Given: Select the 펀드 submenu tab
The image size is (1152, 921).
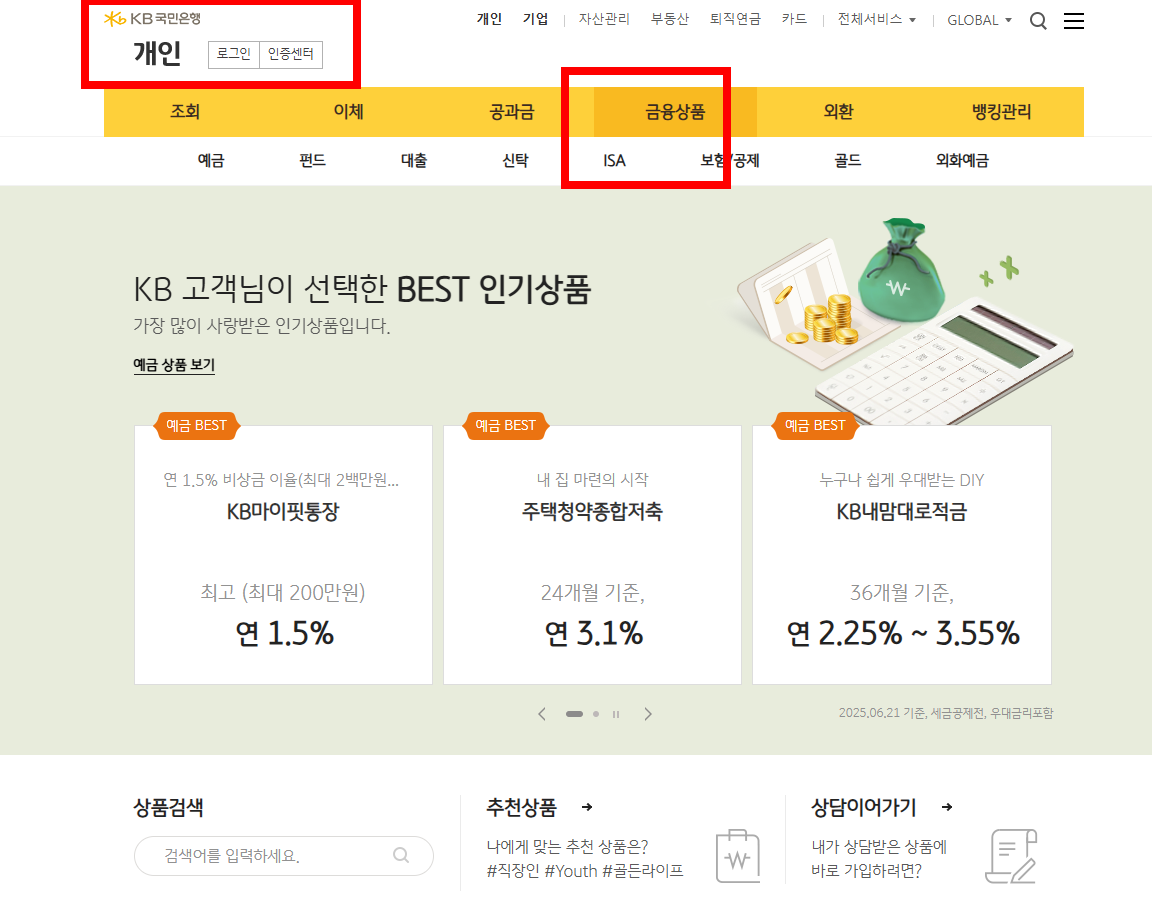Looking at the screenshot, I should [x=312, y=161].
